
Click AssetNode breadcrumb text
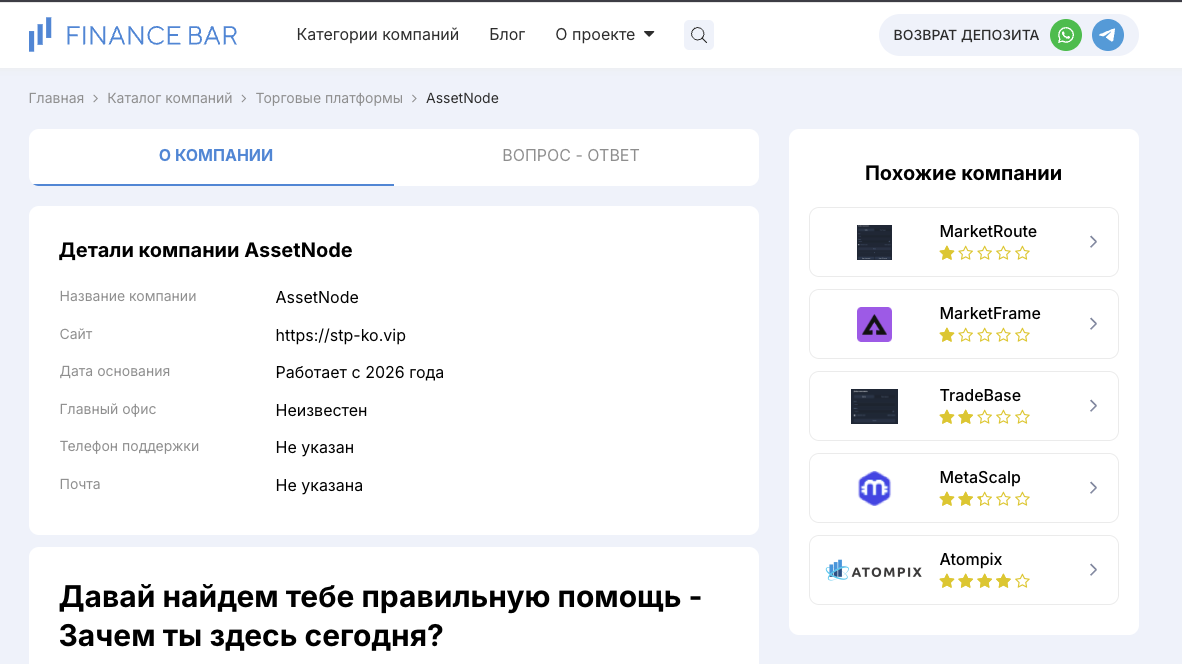[x=462, y=98]
